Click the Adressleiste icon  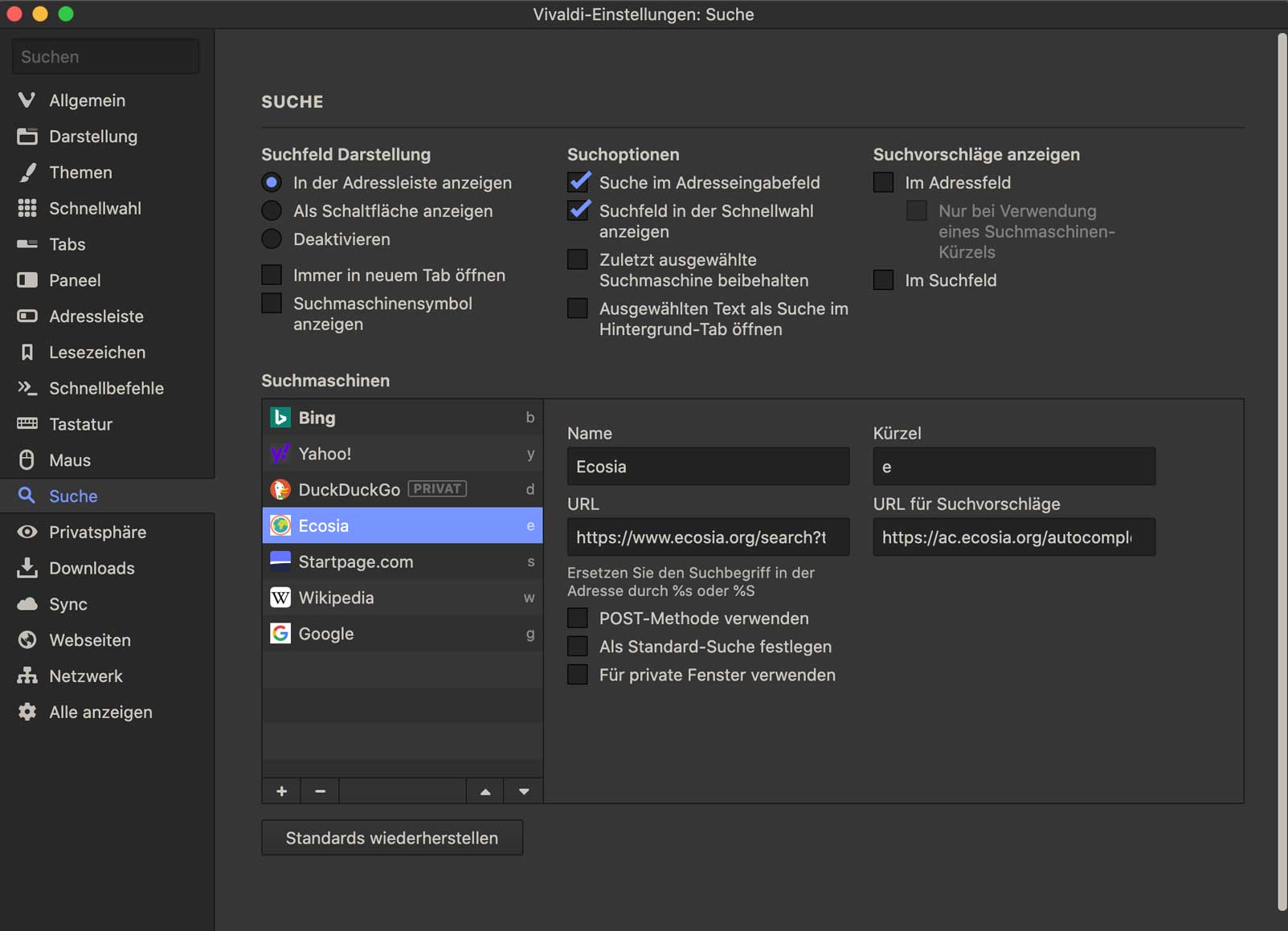[x=27, y=316]
